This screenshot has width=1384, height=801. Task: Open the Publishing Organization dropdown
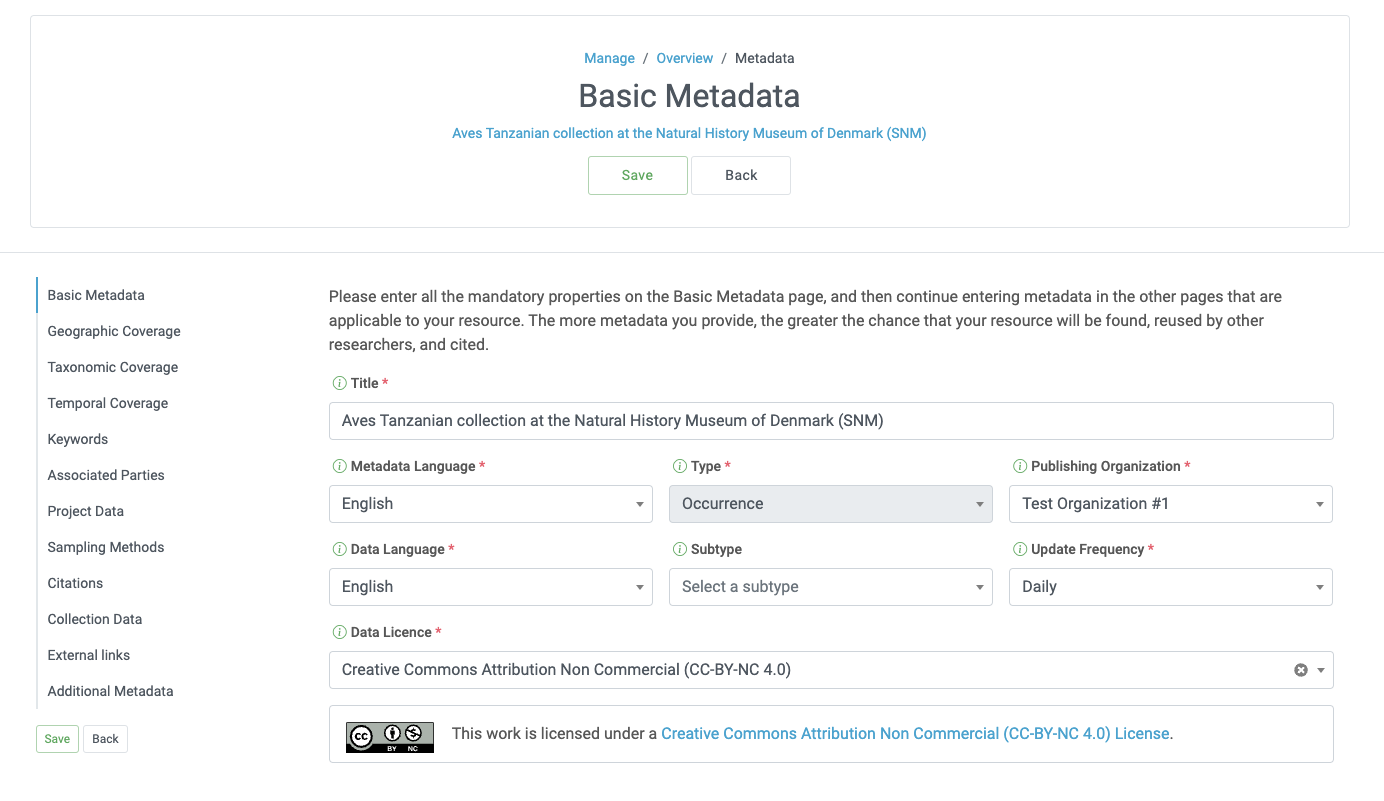coord(1171,504)
